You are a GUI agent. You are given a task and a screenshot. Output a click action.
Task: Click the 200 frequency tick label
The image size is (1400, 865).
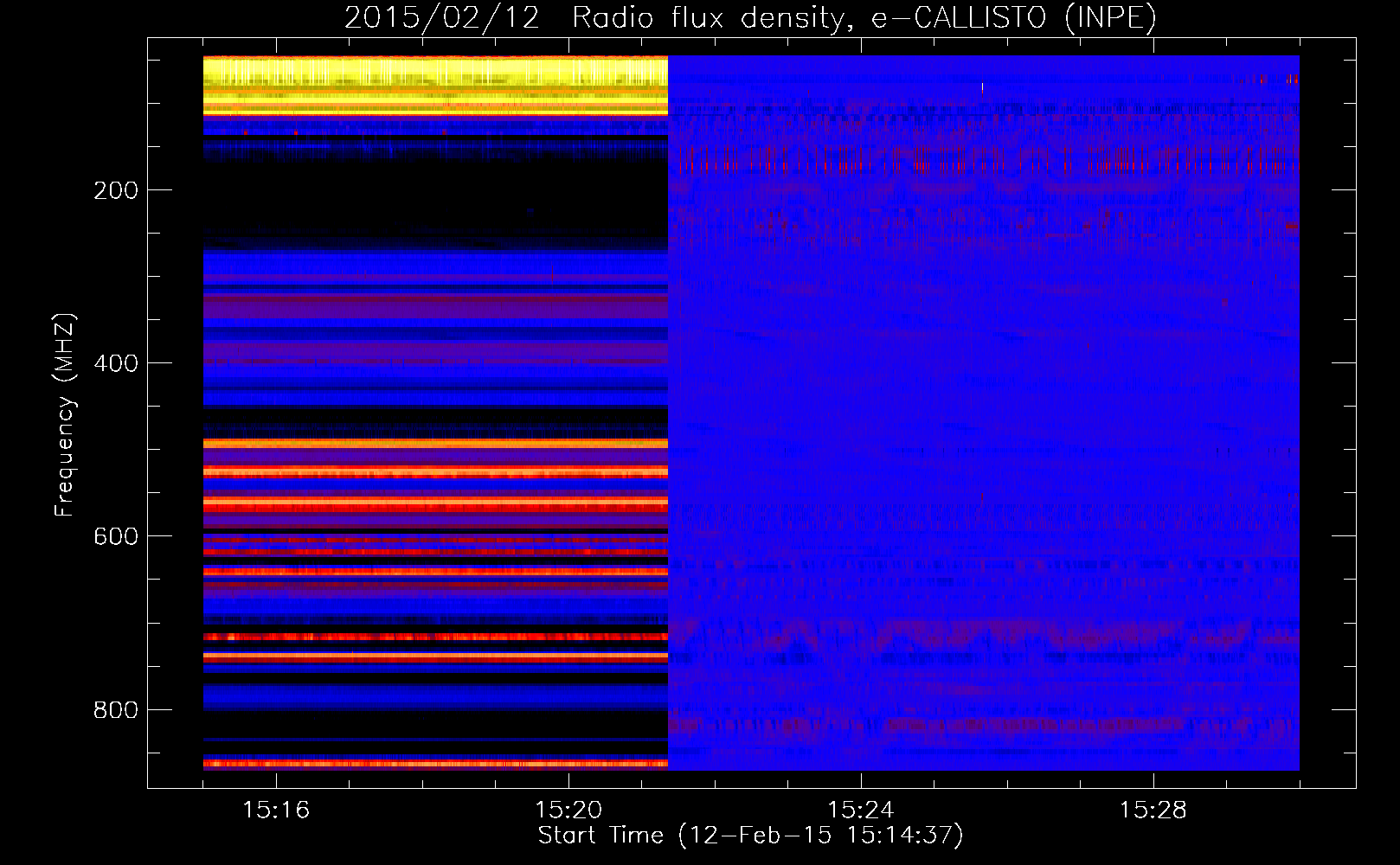[115, 191]
